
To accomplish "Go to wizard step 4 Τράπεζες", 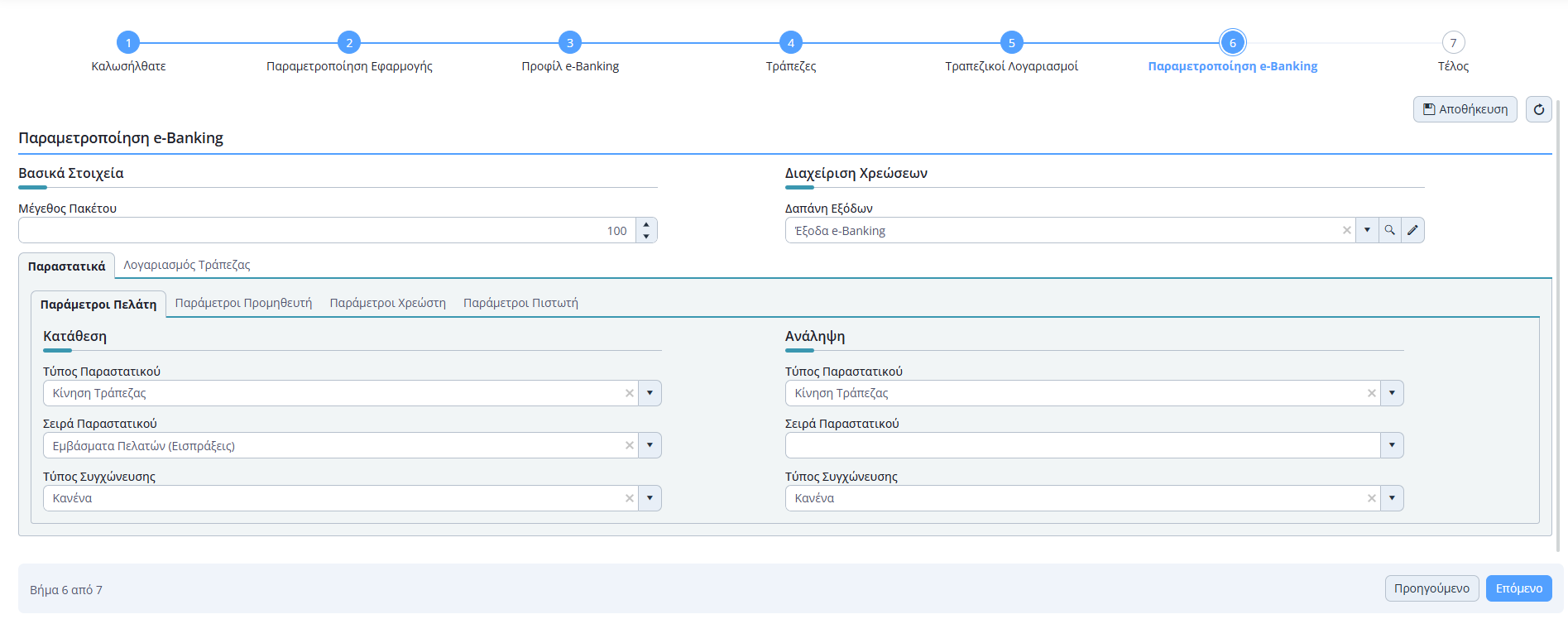I will (790, 43).
